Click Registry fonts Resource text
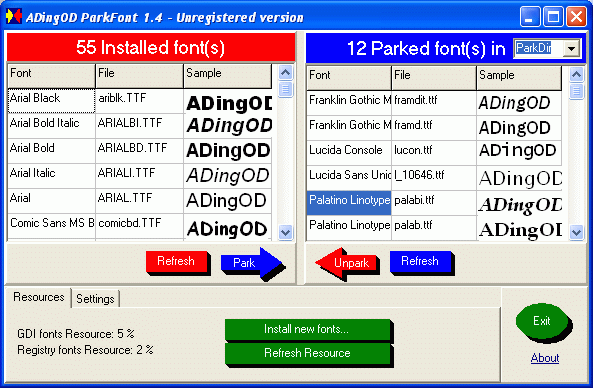 coord(85,350)
